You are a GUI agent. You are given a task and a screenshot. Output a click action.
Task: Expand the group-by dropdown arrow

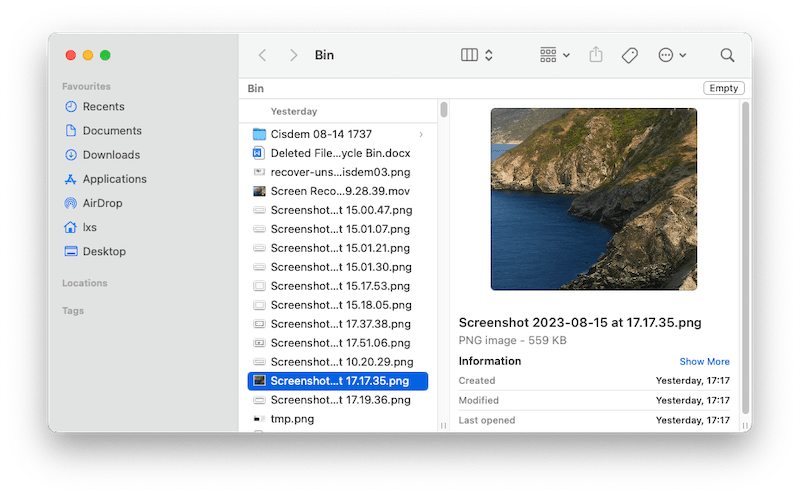click(x=566, y=55)
